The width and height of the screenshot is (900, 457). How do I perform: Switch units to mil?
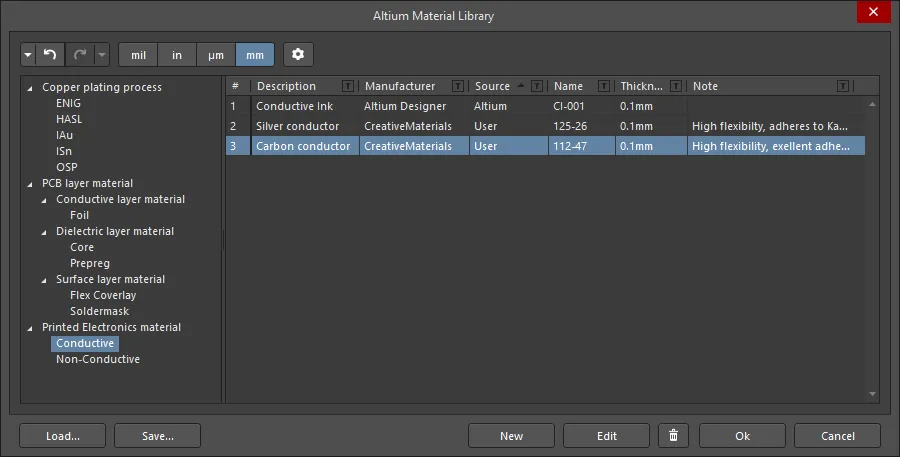pyautogui.click(x=138, y=55)
